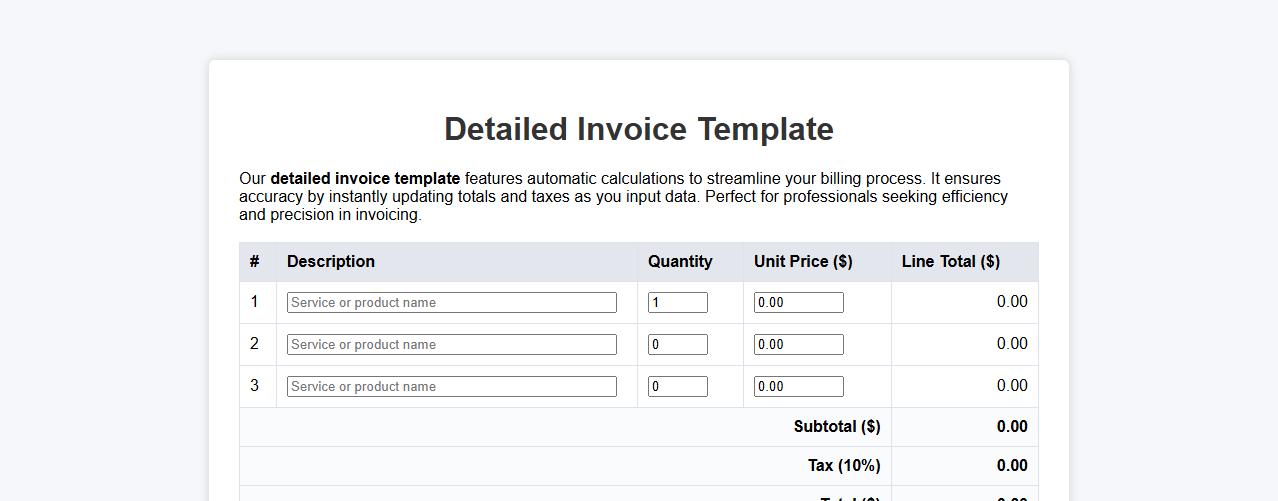
Task: Click the Description column header
Action: (457, 262)
